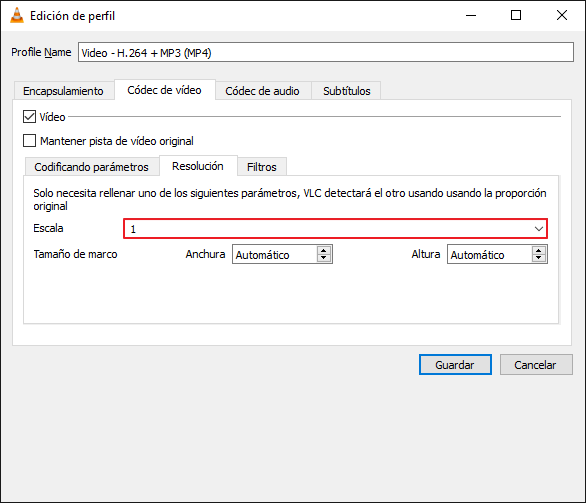586x503 pixels.
Task: Maximize the Edición de perfil window
Action: point(516,15)
